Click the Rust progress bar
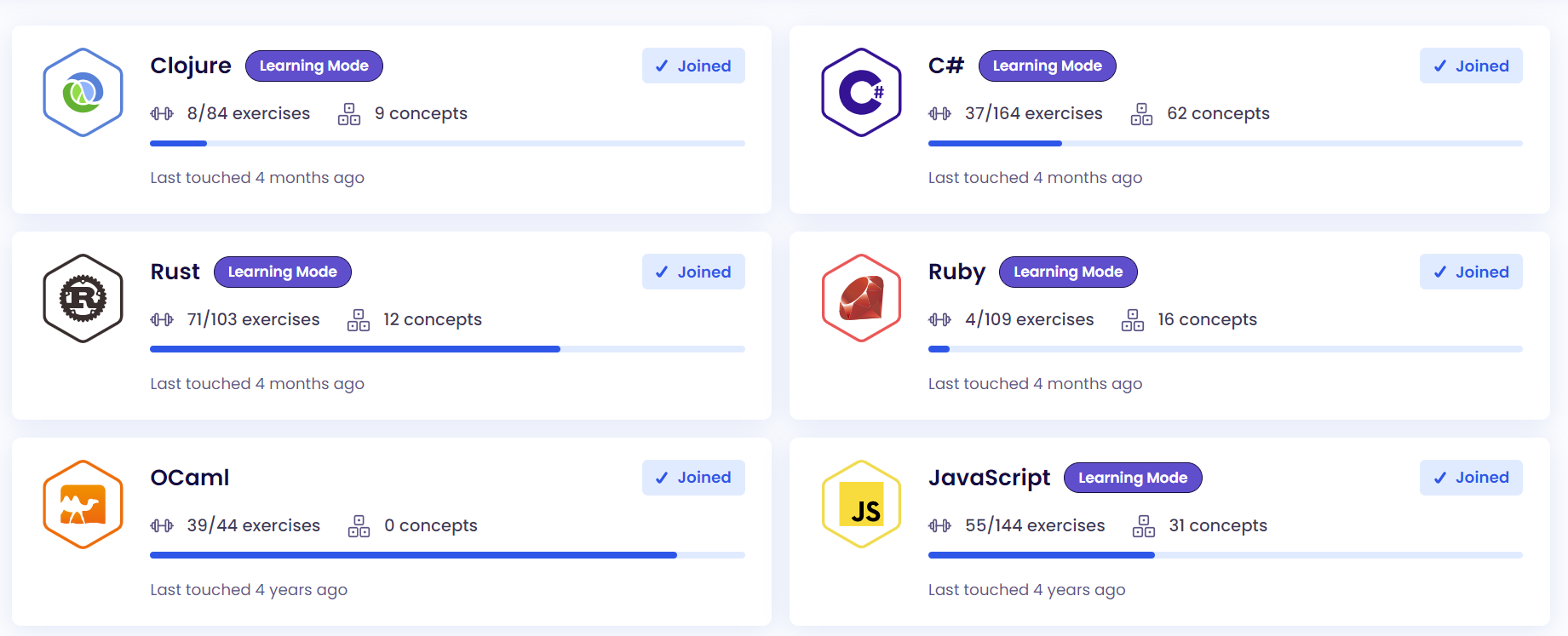This screenshot has width=1568, height=636. [x=447, y=349]
